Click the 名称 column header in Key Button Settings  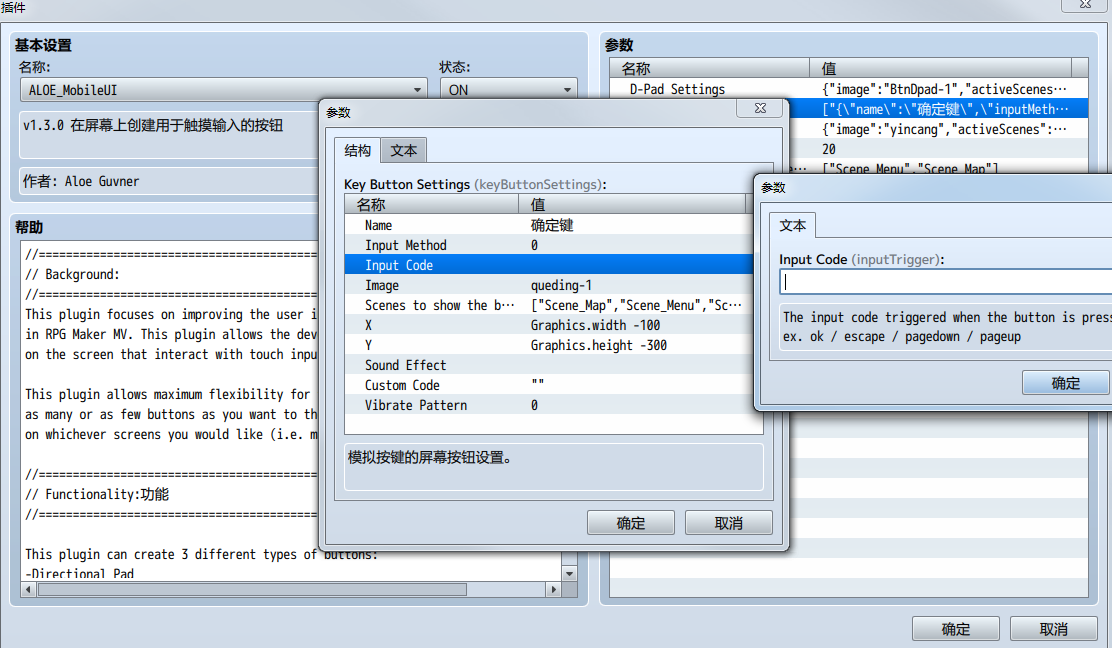431,204
